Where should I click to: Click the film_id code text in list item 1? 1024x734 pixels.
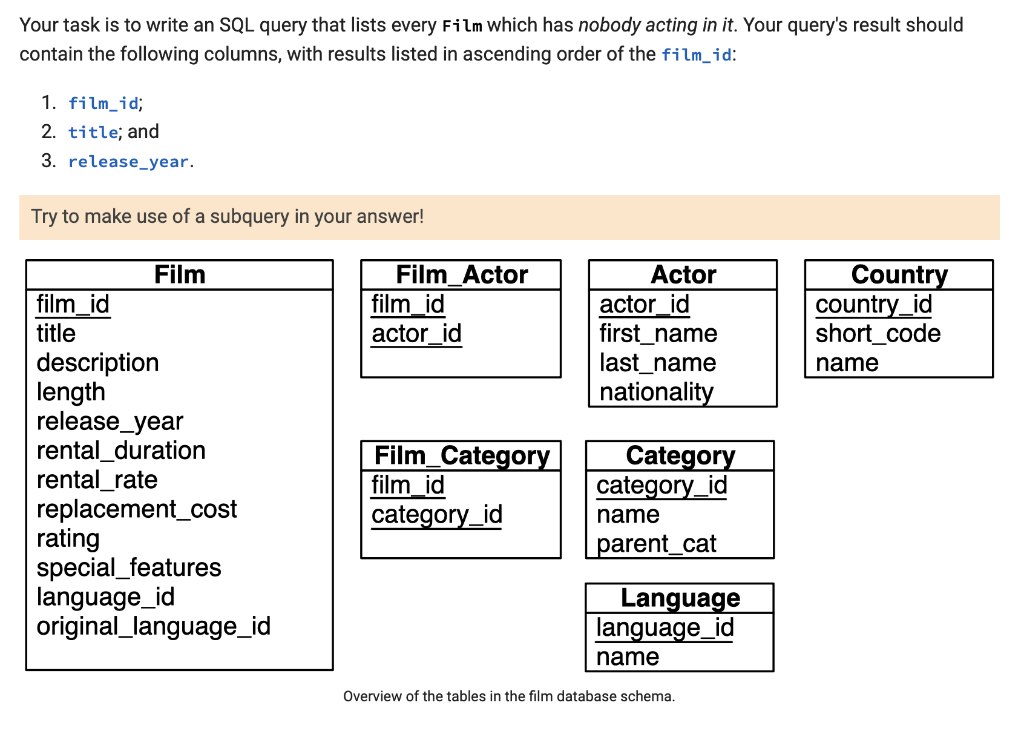click(103, 102)
